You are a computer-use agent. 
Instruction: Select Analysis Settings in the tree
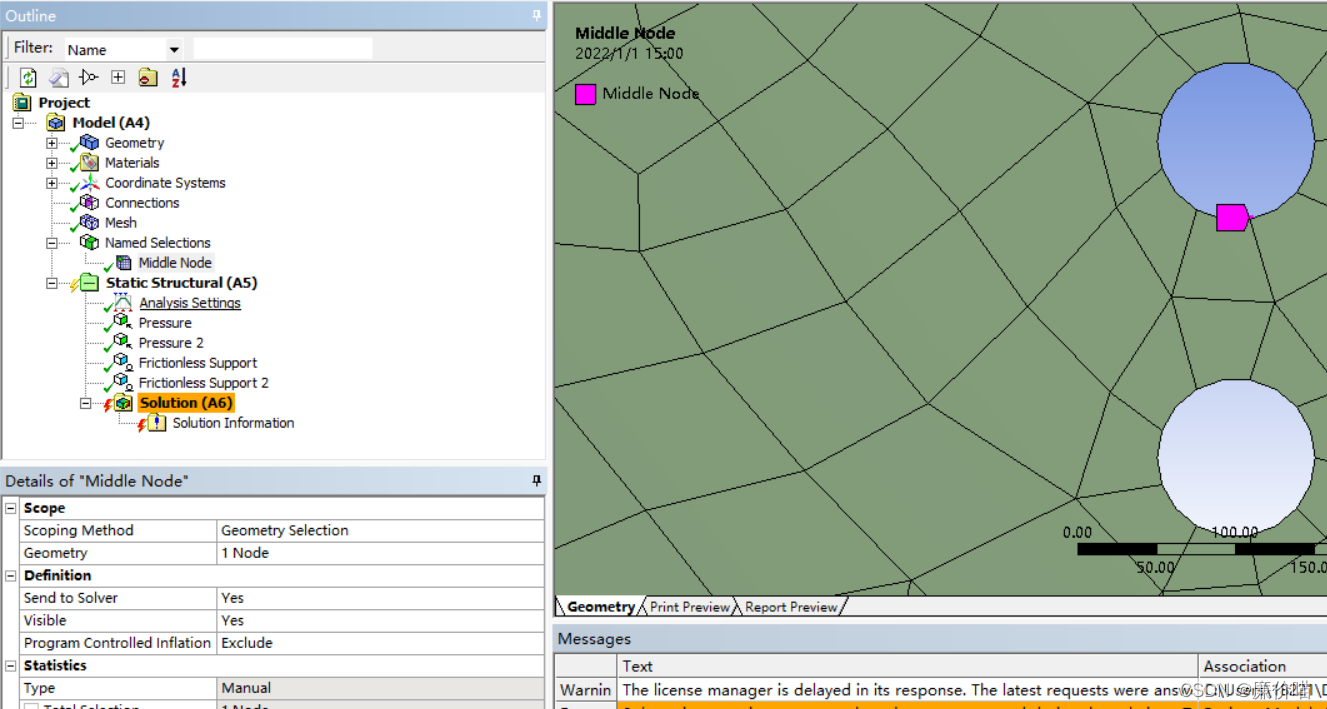click(x=190, y=303)
